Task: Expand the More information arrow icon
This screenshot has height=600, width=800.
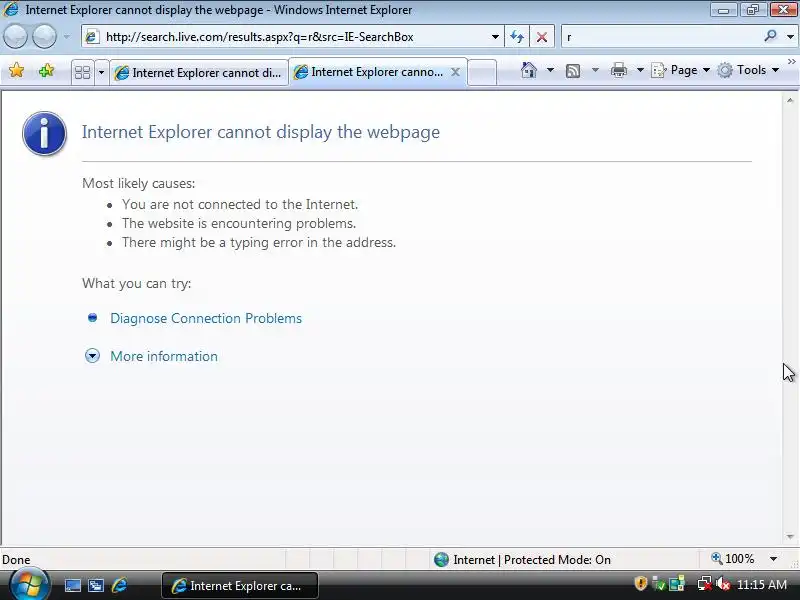Action: point(92,356)
